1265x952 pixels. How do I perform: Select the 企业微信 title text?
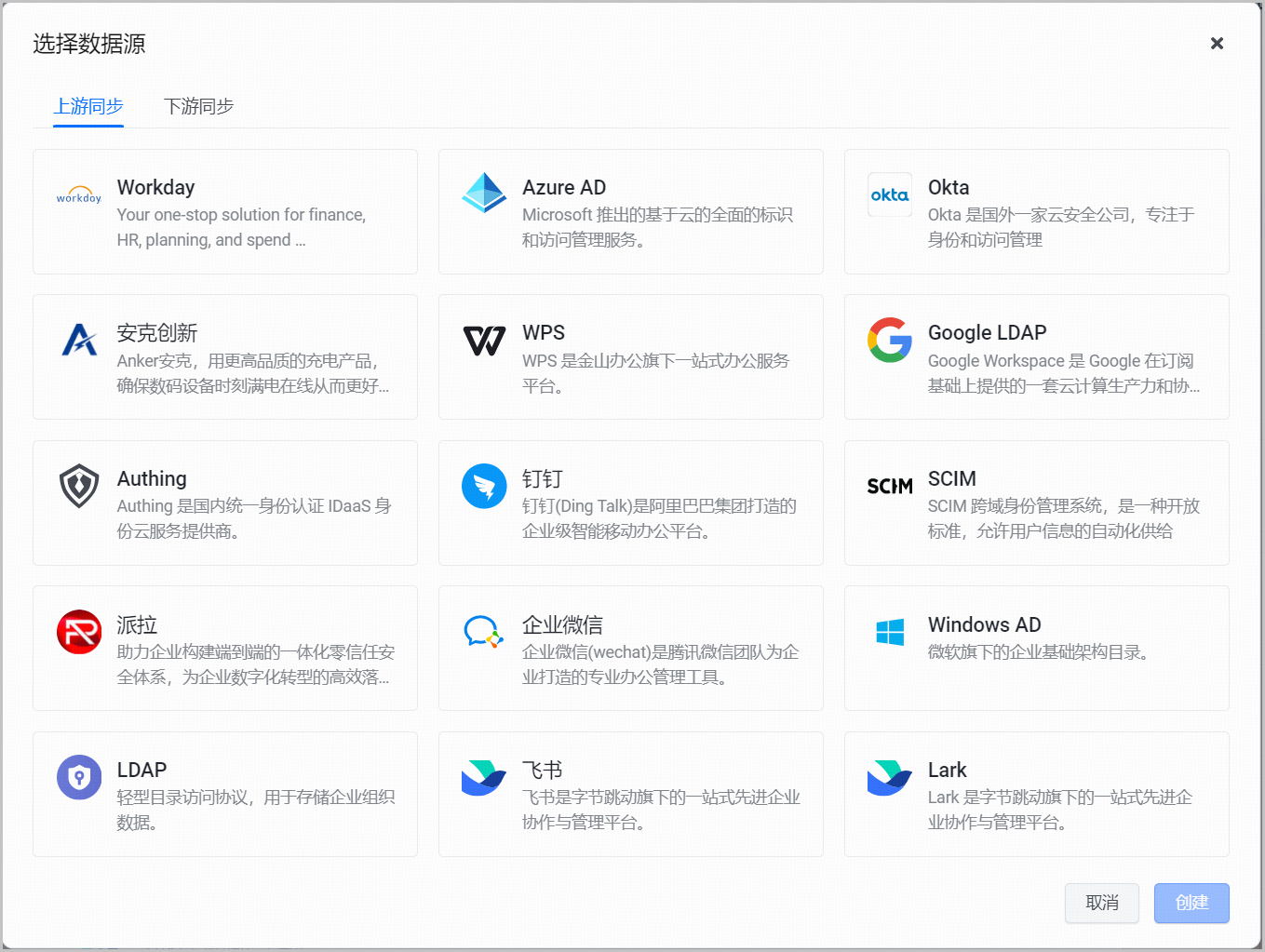tap(563, 624)
